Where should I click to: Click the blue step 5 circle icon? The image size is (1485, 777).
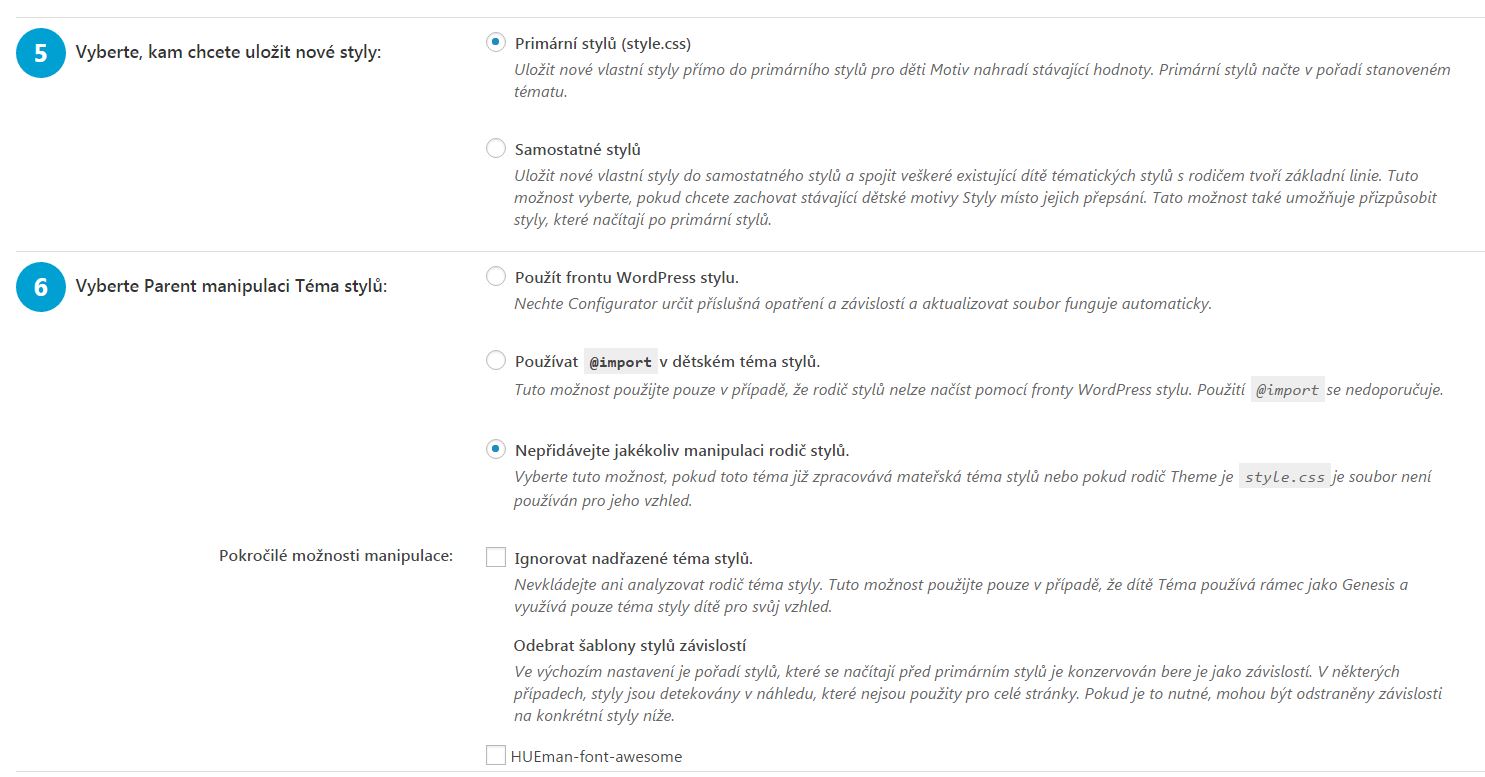coord(41,53)
